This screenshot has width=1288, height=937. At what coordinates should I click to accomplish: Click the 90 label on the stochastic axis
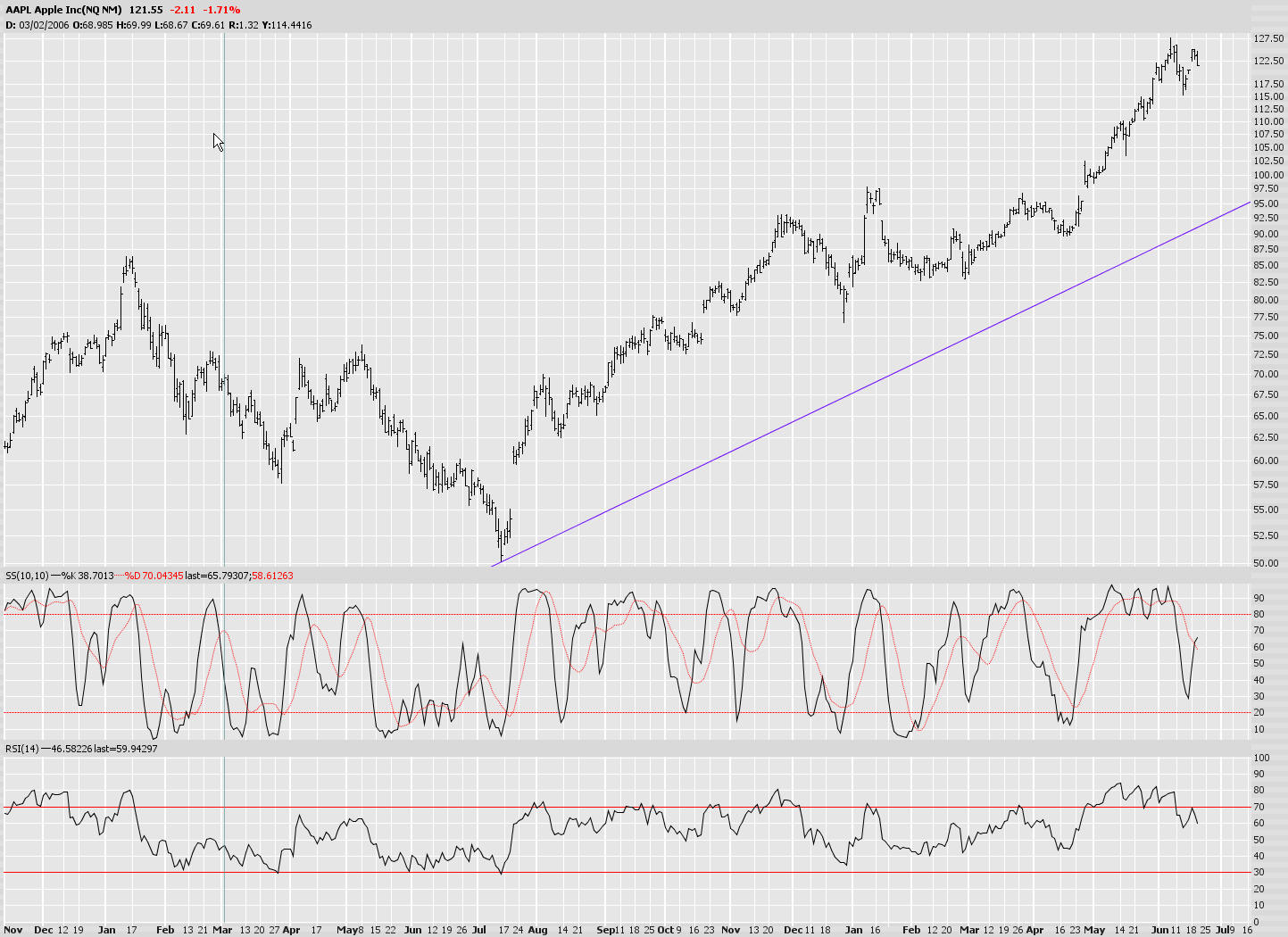pyautogui.click(x=1259, y=598)
